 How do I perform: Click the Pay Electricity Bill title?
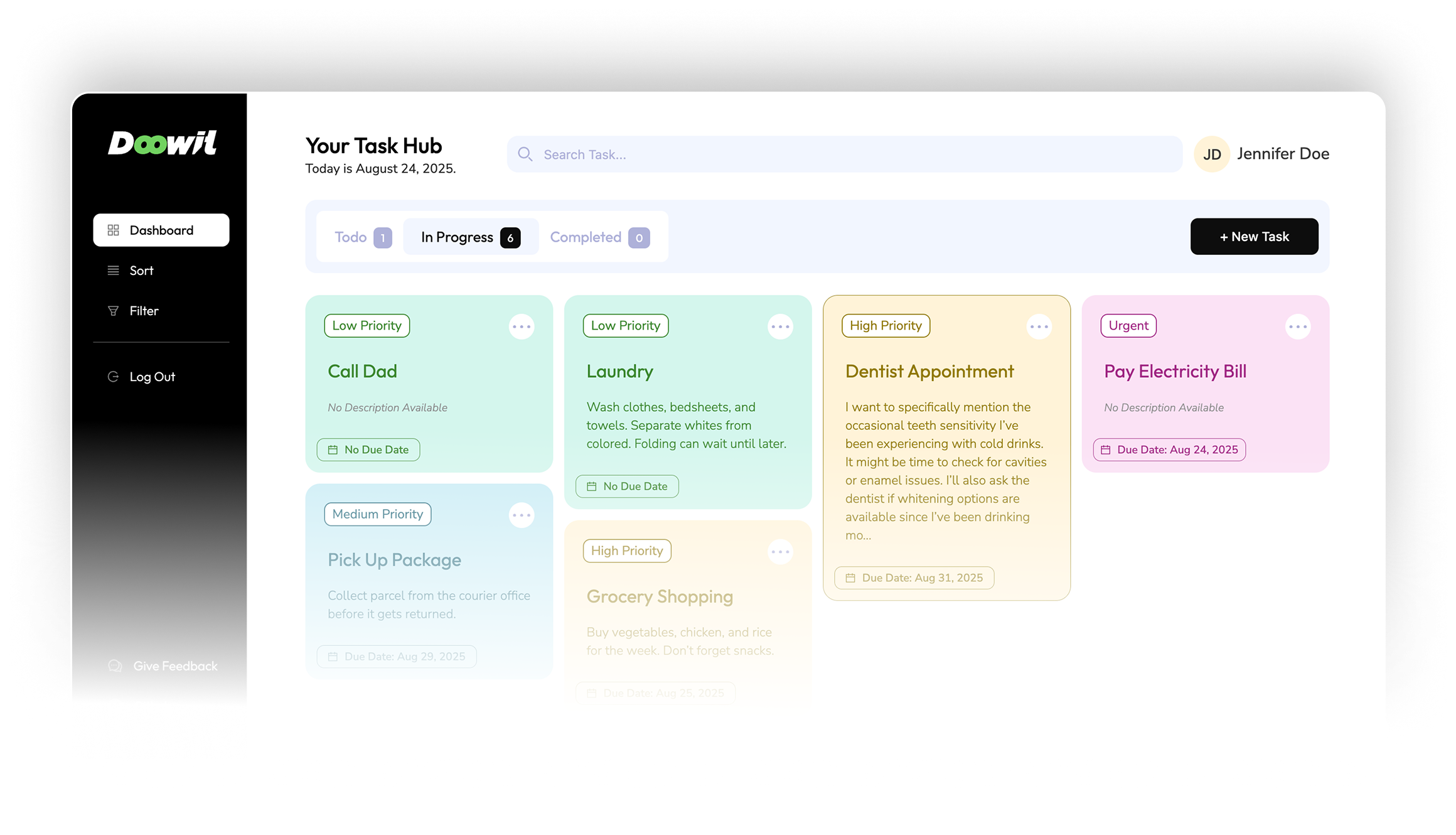pos(1175,371)
